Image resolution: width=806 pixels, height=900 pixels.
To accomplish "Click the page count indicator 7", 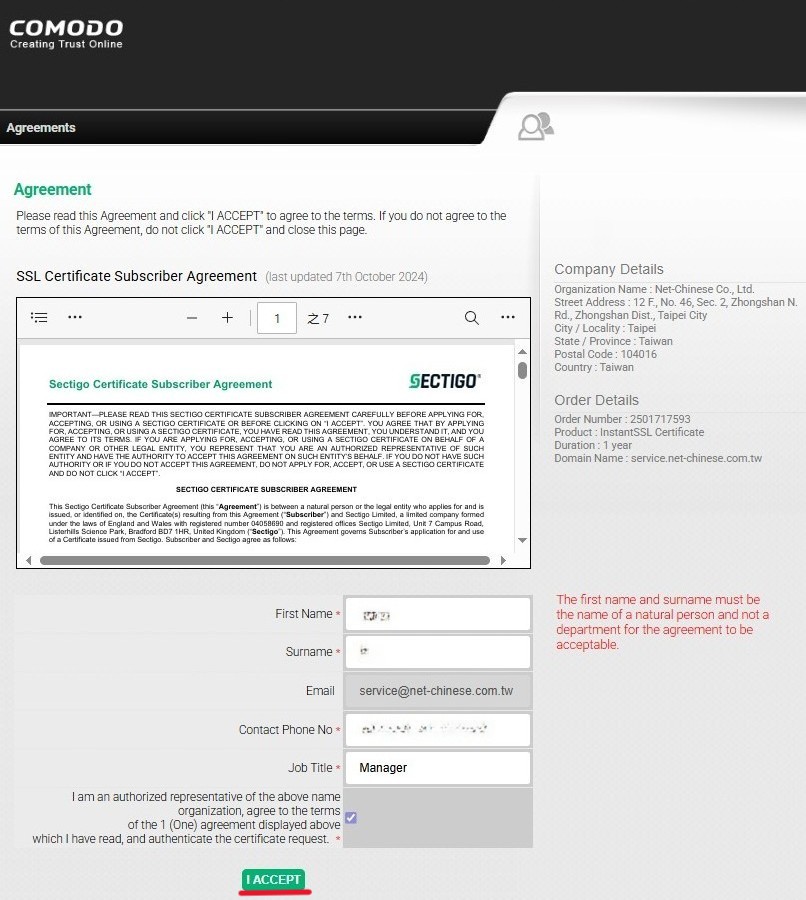I will point(318,318).
